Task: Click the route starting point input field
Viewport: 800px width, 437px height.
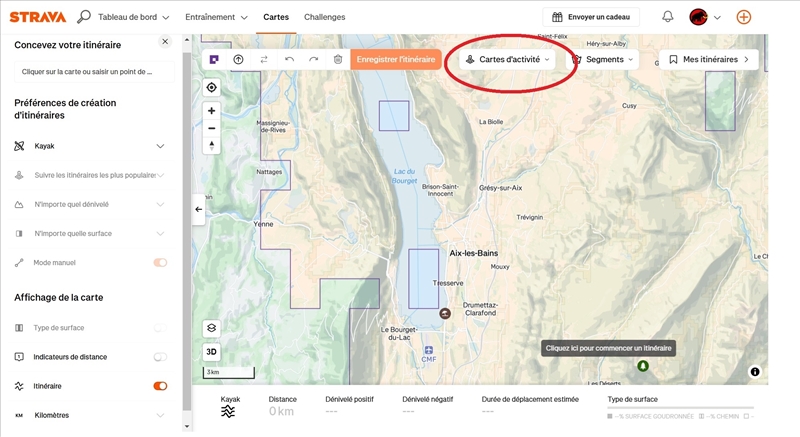Action: pyautogui.click(x=94, y=72)
